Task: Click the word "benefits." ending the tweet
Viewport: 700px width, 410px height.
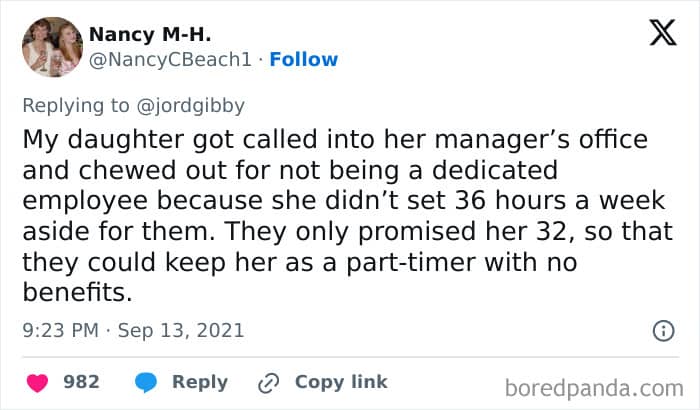Action: tap(75, 295)
